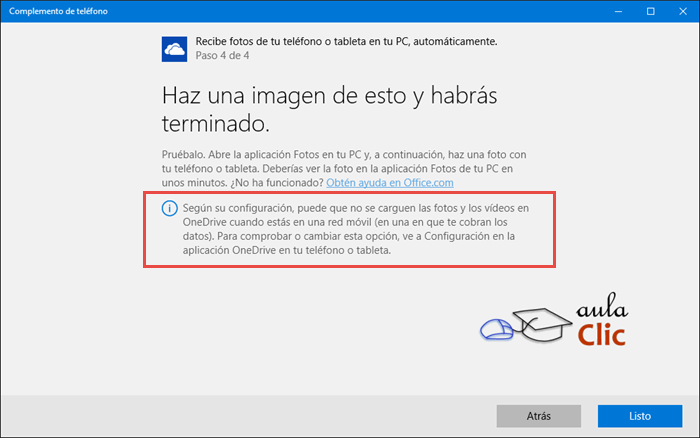Viewport: 700px width, 438px height.
Task: Minimize the Complemento de teléfono window
Action: (x=619, y=11)
